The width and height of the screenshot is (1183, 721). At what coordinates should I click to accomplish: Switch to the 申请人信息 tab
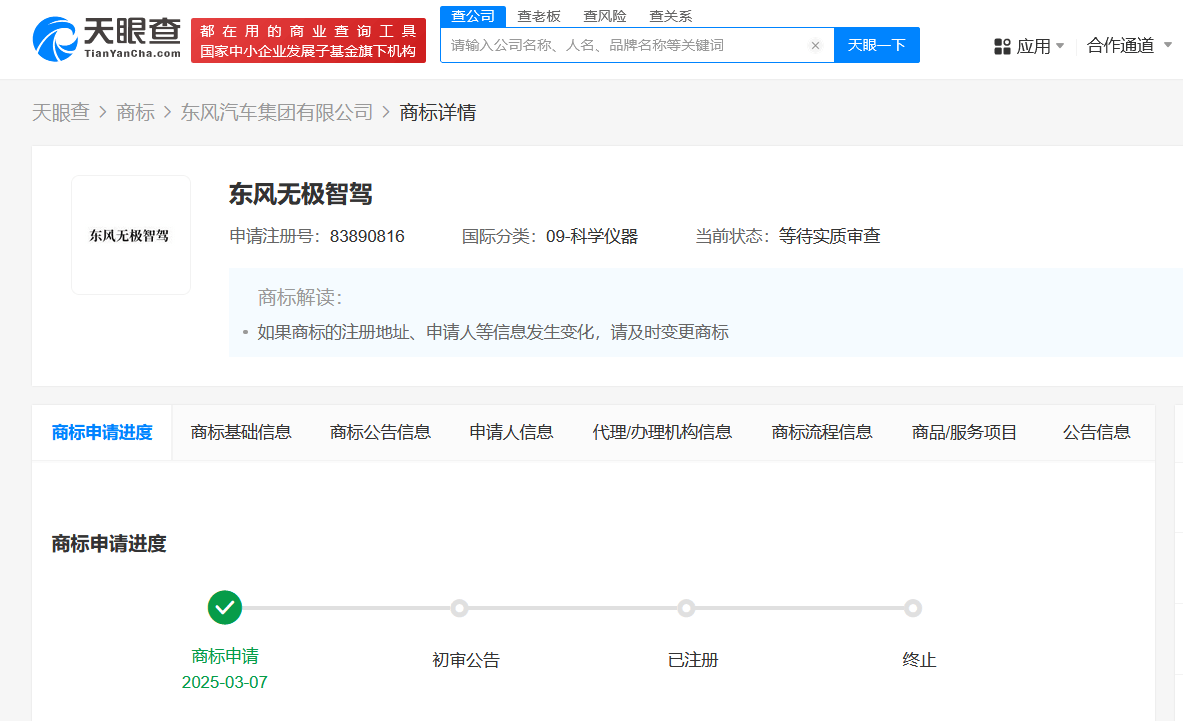pos(511,432)
